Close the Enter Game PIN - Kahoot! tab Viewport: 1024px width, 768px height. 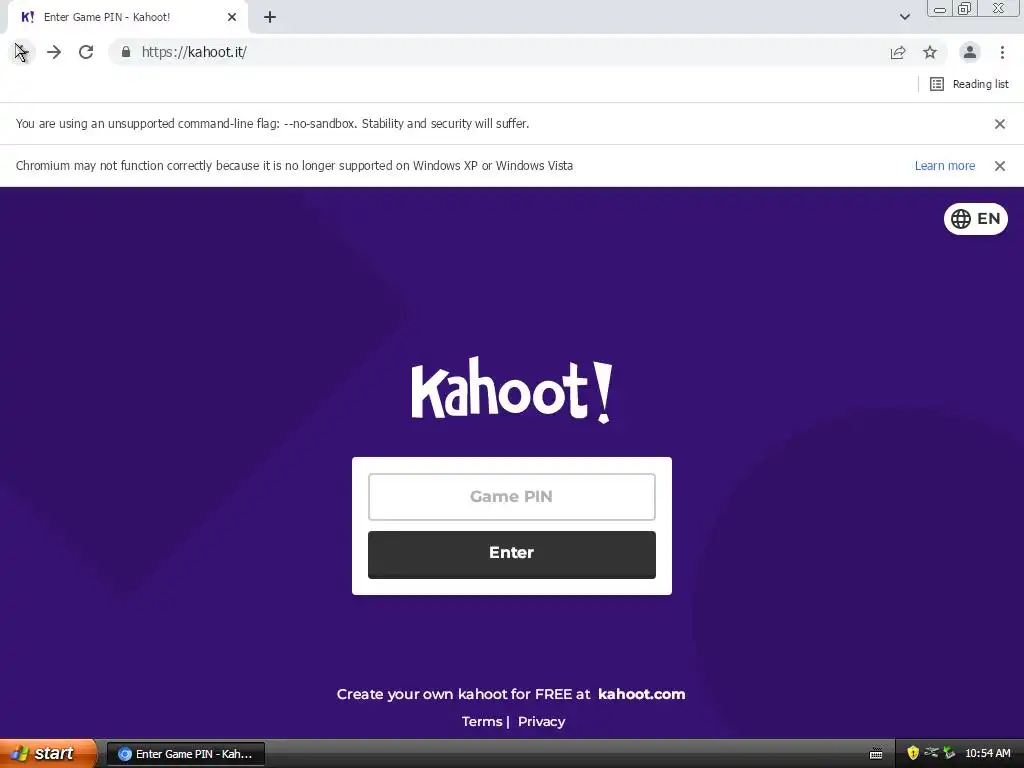click(x=232, y=17)
